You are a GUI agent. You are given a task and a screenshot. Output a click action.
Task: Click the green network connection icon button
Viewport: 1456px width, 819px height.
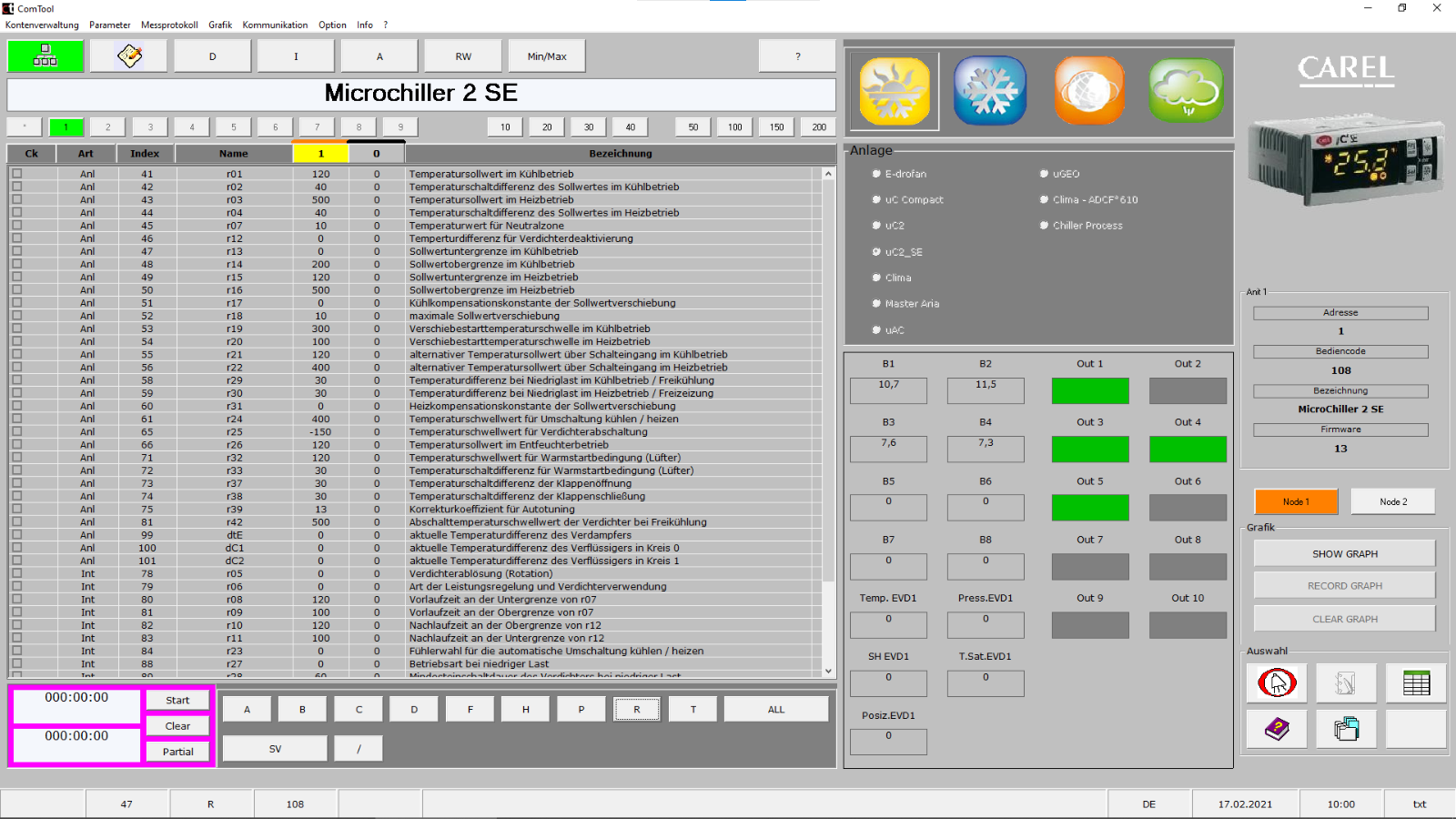45,56
